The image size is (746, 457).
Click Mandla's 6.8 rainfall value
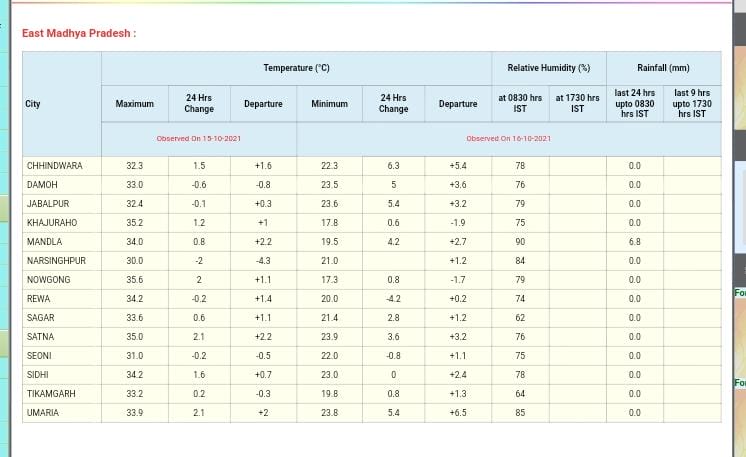click(634, 242)
